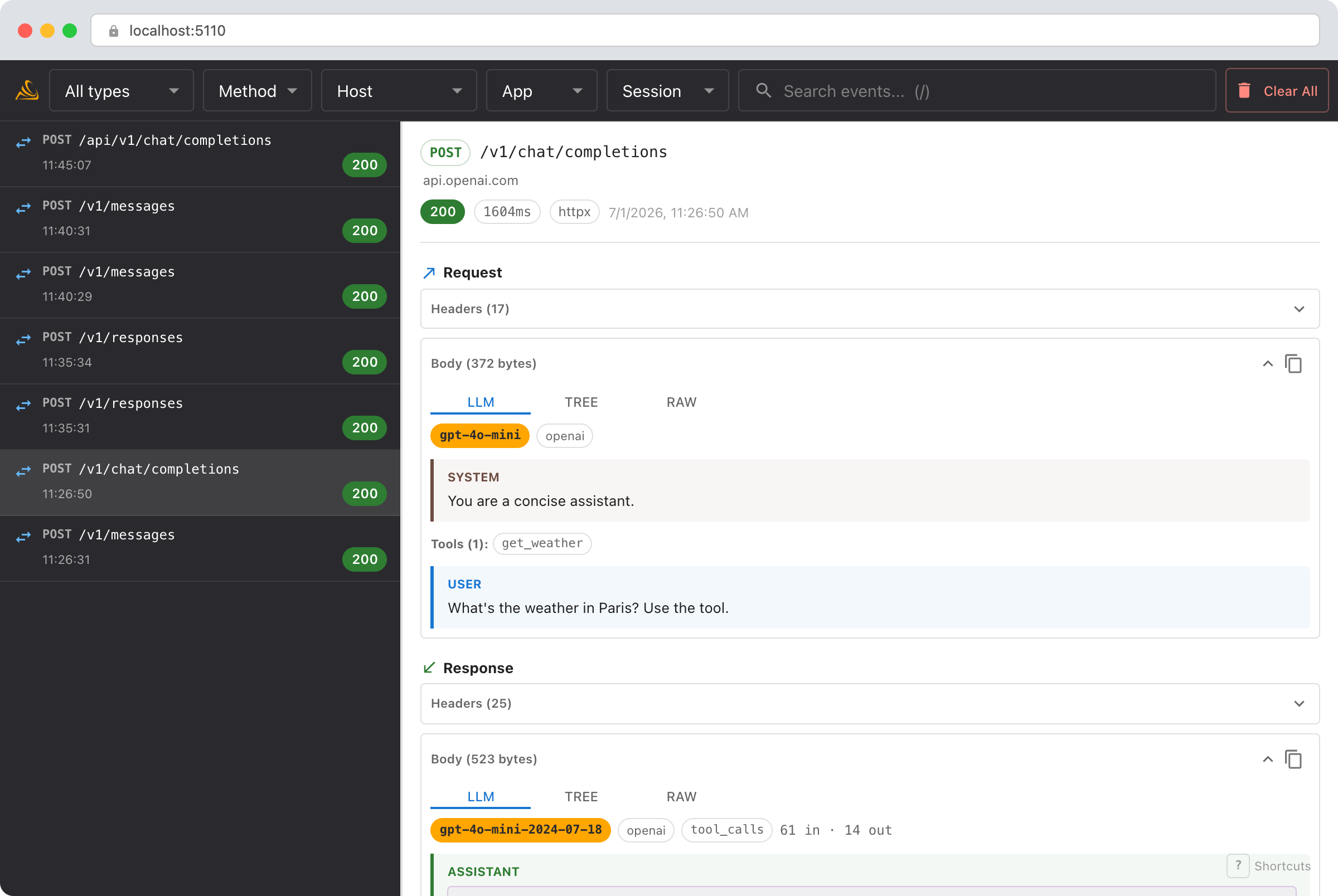Click the trash icon in Clear All

click(1244, 90)
